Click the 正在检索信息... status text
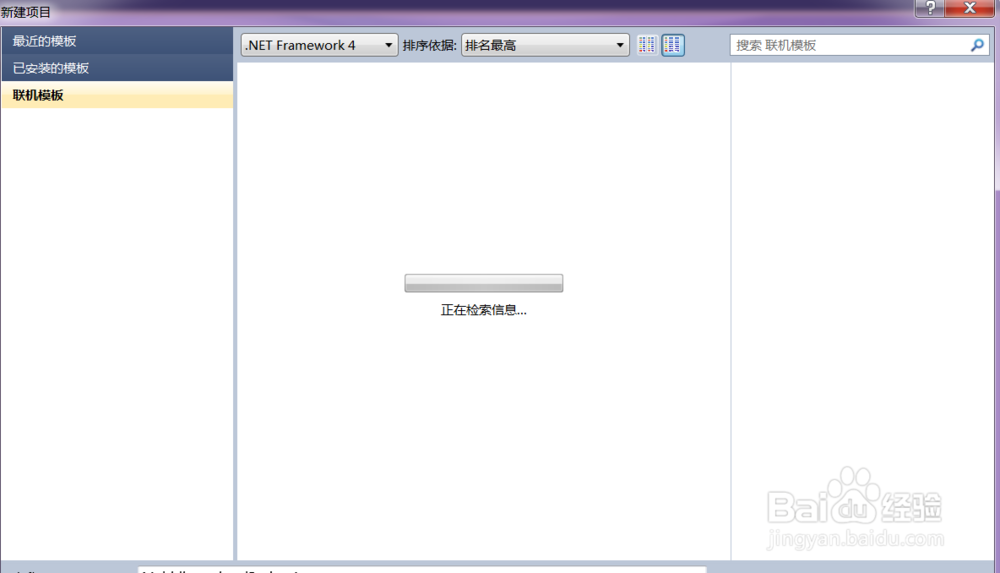The height and width of the screenshot is (573, 1000). pyautogui.click(x=483, y=310)
